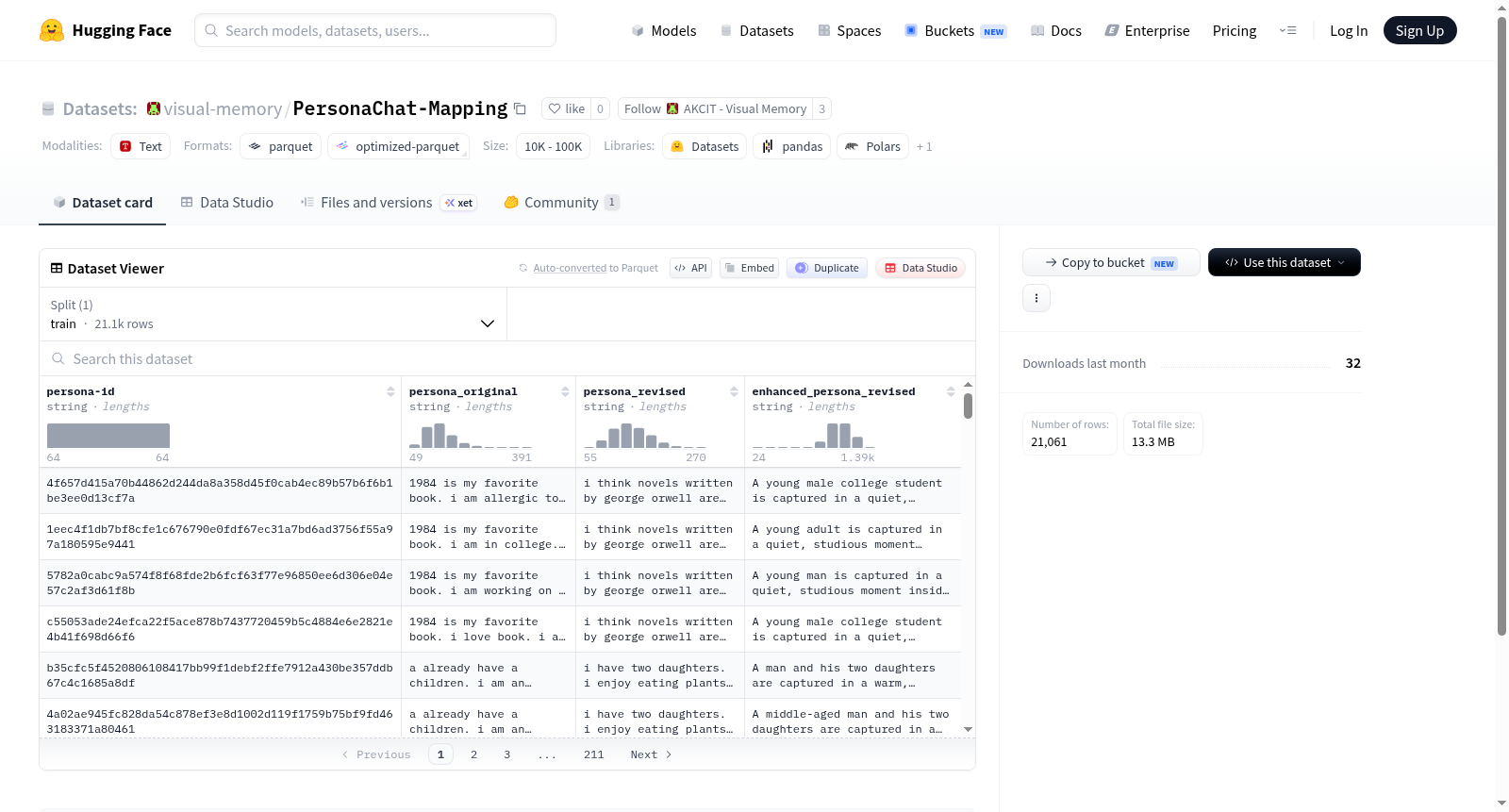Select the 10K - 100K size tag

coord(553,146)
